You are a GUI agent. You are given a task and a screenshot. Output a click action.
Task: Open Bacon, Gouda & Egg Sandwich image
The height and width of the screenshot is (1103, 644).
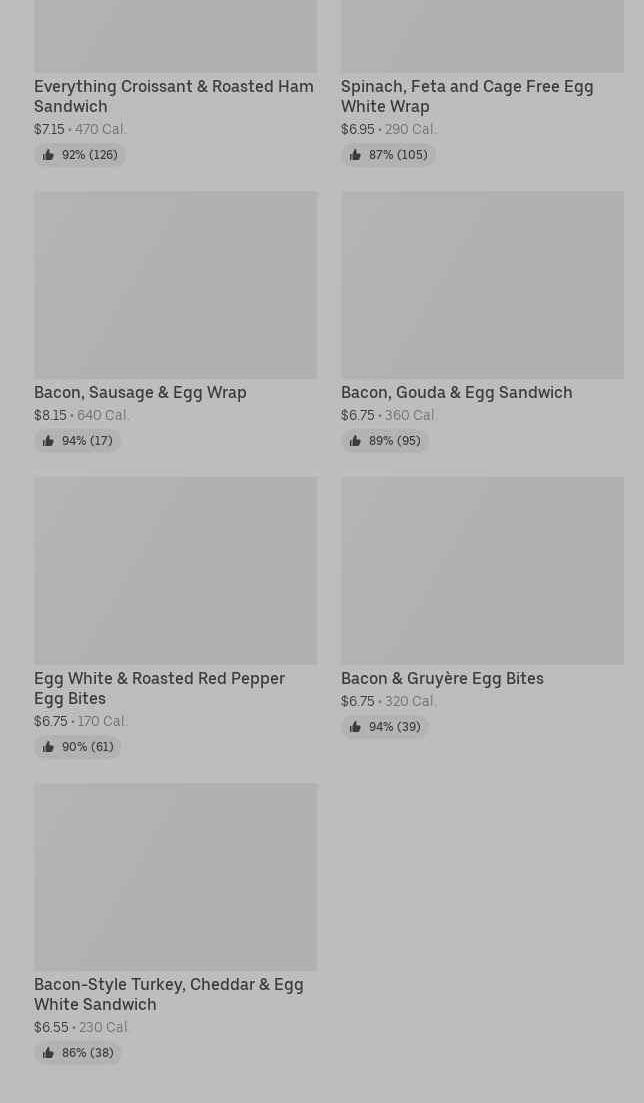pyautogui.click(x=482, y=285)
